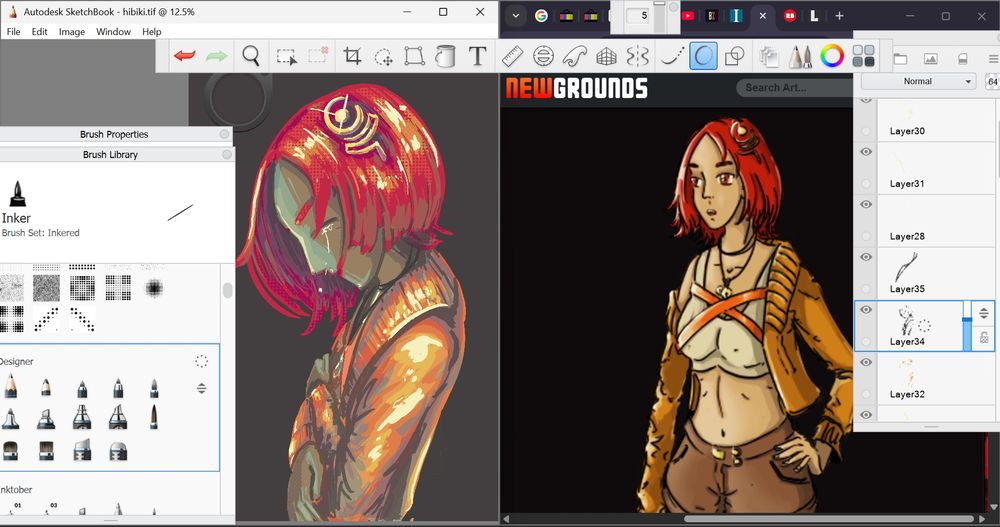
Task: Click the Layer34 opacity slider bar
Action: tap(967, 325)
